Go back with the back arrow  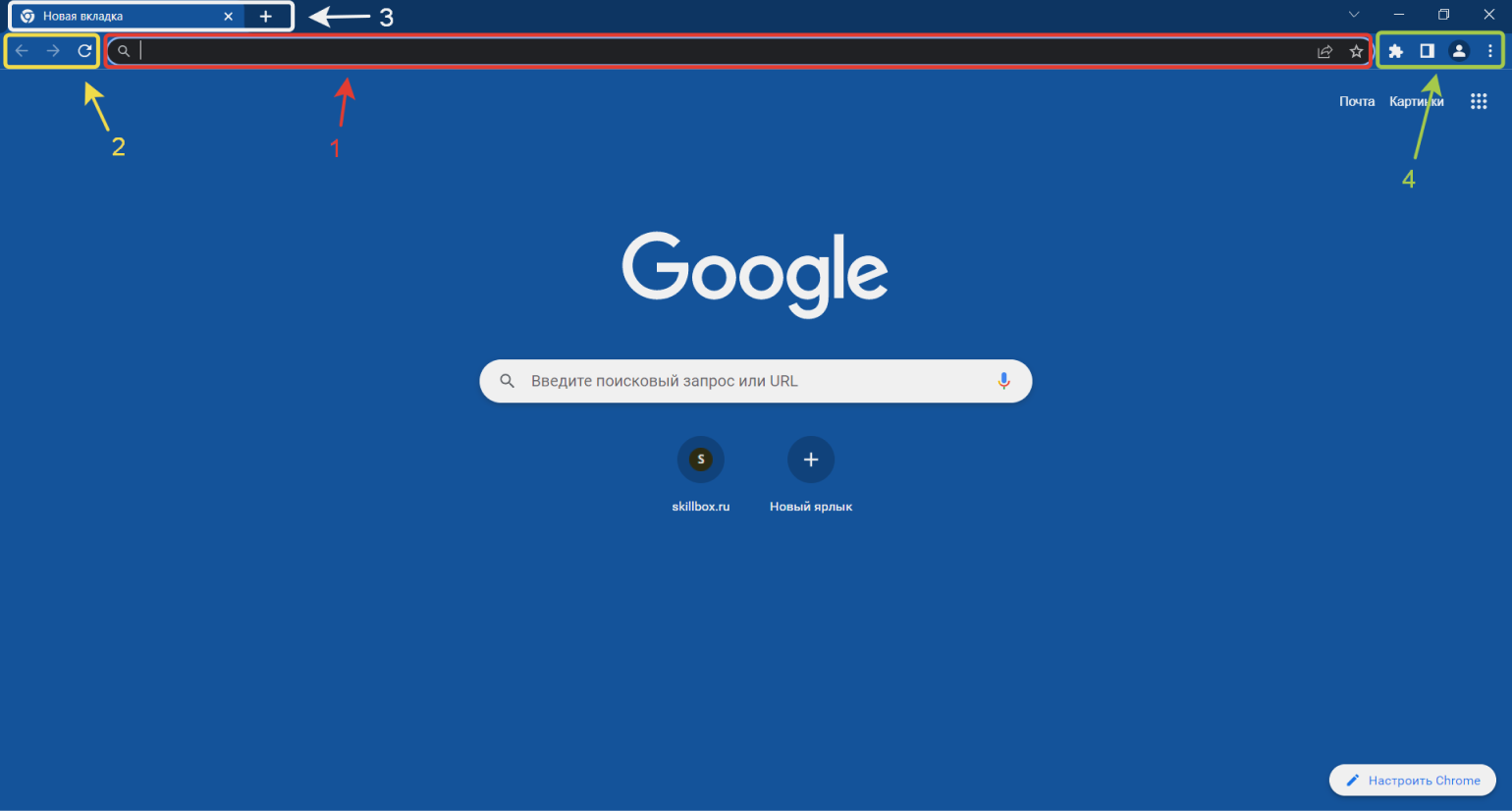tap(22, 51)
